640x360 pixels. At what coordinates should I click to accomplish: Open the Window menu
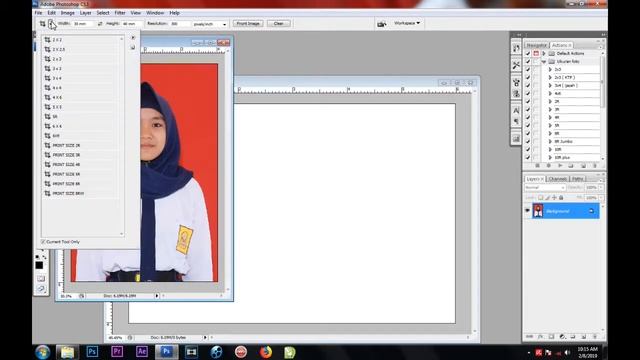[x=155, y=13]
